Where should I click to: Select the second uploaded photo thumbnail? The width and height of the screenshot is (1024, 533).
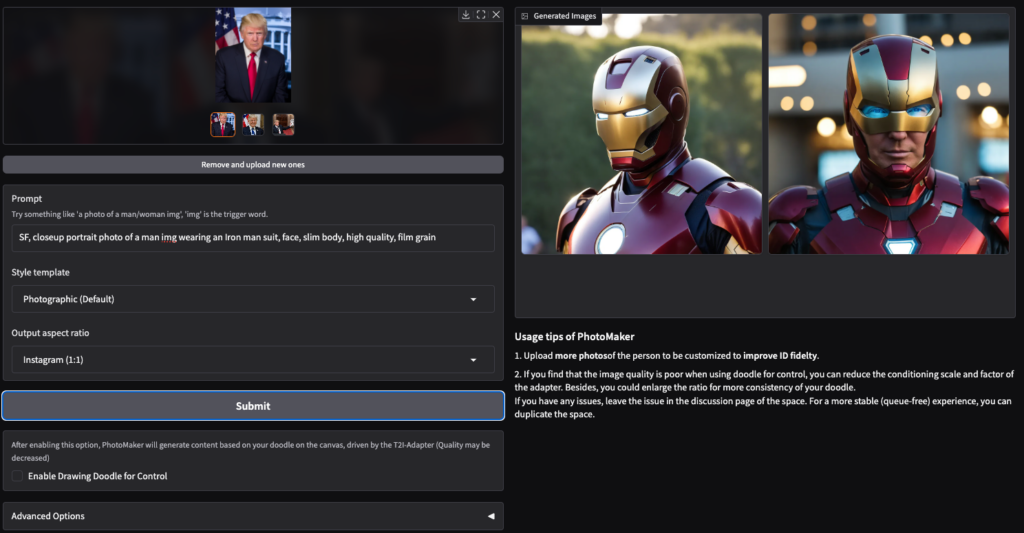(x=253, y=125)
